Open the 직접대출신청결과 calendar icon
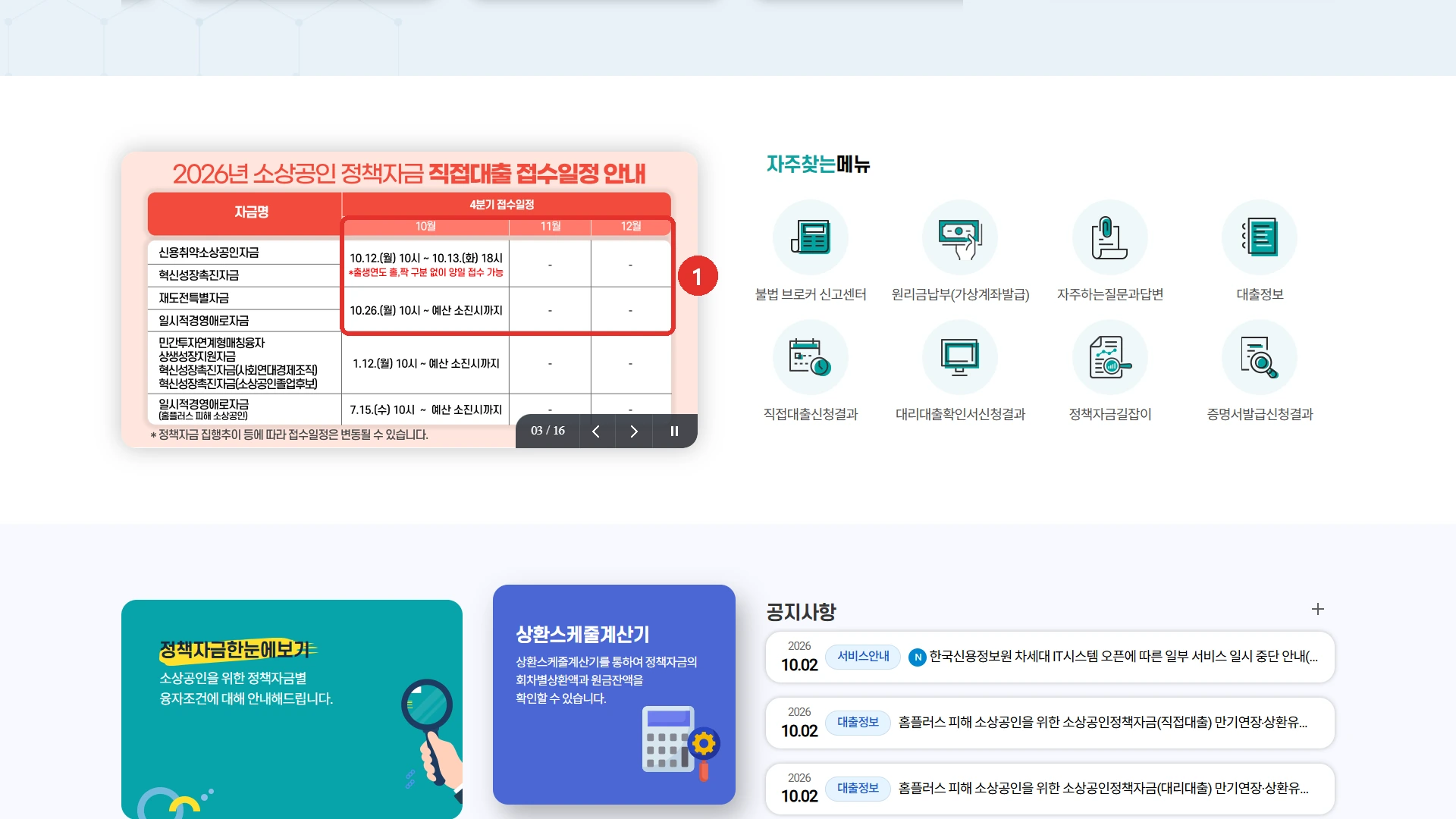Image resolution: width=1456 pixels, height=819 pixels. [811, 357]
